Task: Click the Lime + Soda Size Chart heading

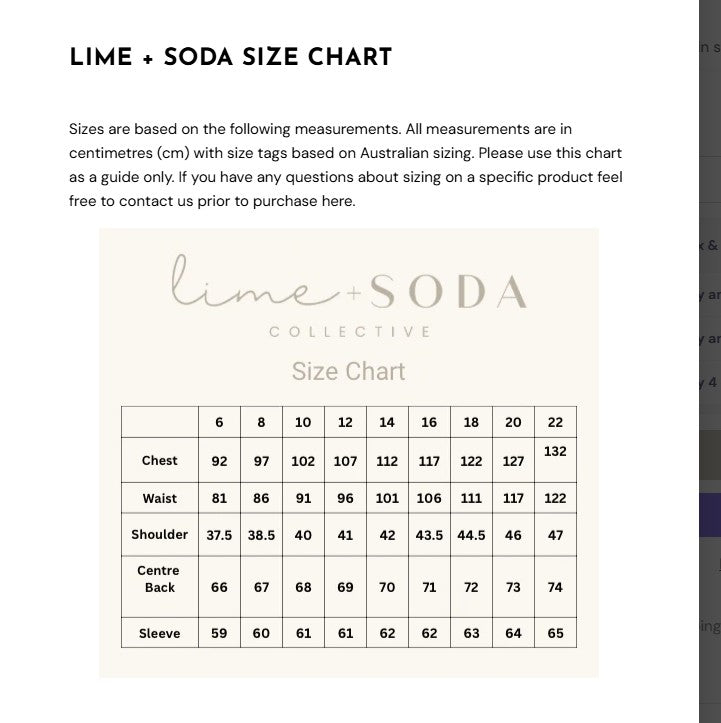Action: pos(231,57)
